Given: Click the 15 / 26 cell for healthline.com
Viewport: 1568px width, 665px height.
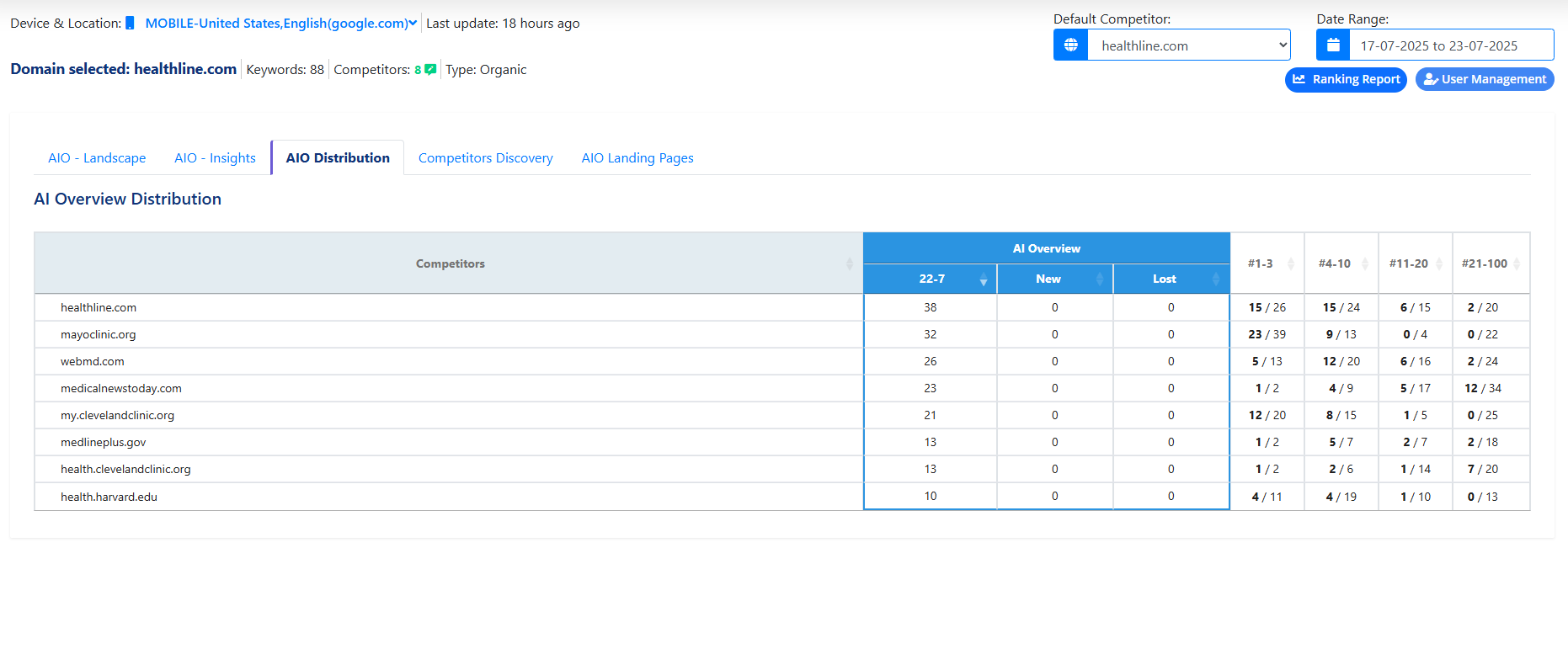Looking at the screenshot, I should 1267,307.
